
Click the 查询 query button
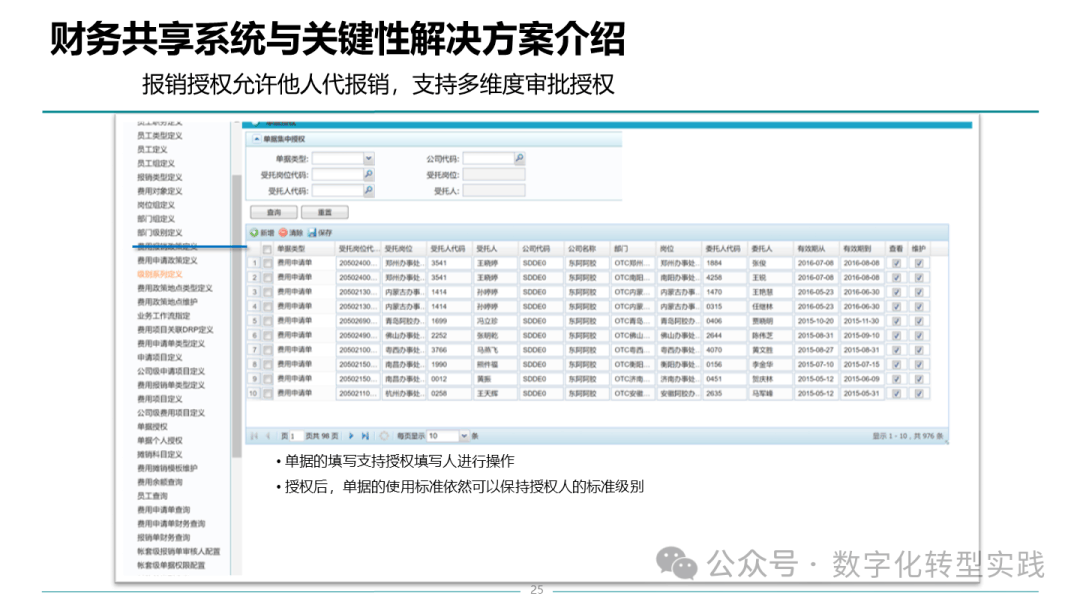click(x=273, y=212)
